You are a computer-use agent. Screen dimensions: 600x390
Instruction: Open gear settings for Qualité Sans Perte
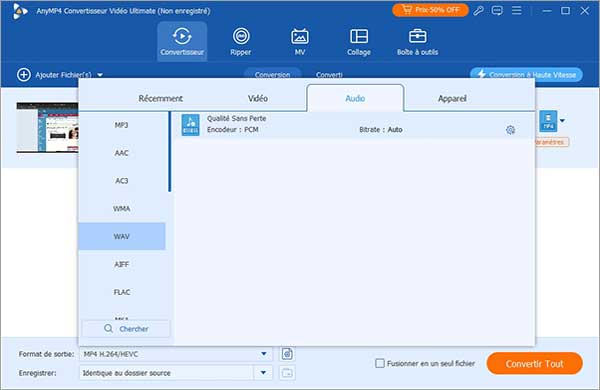[x=510, y=130]
